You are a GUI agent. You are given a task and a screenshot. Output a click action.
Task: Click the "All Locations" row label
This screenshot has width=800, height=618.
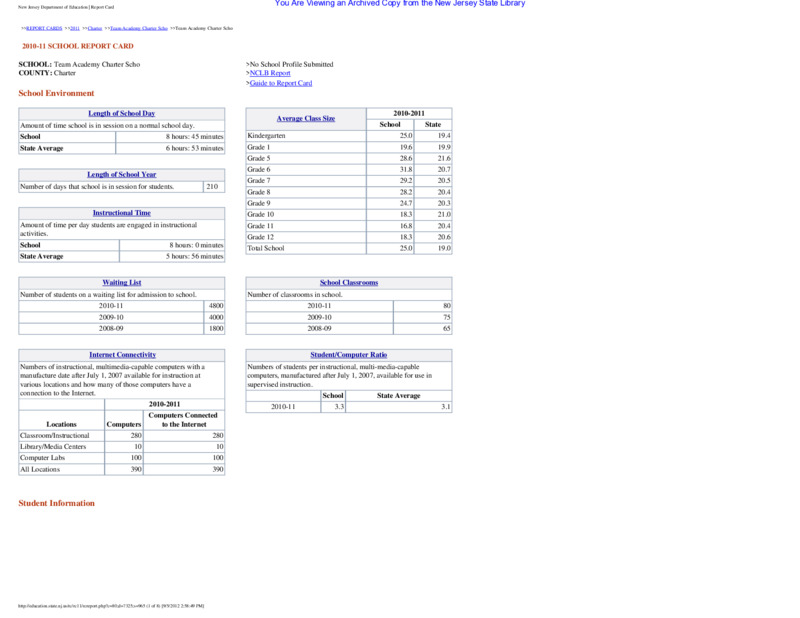point(40,469)
